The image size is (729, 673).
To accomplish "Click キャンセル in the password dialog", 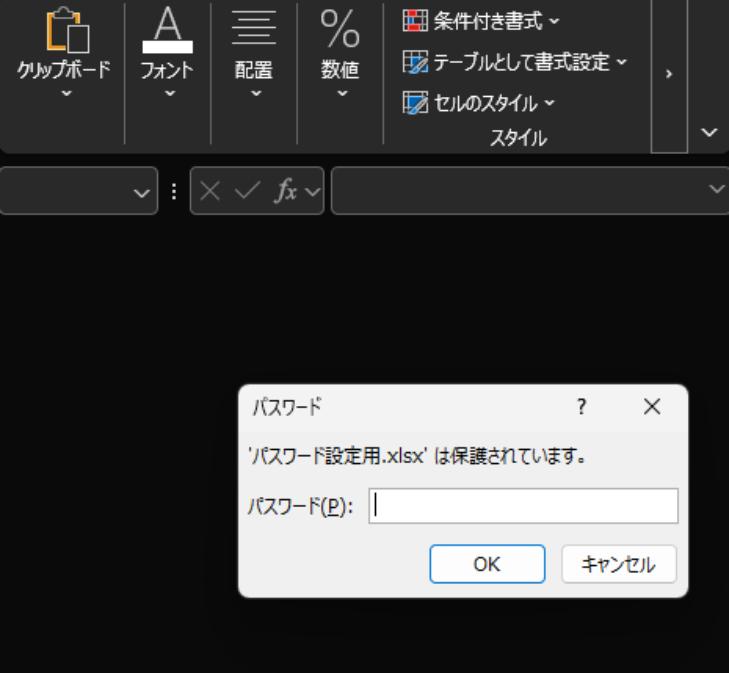I will click(619, 564).
